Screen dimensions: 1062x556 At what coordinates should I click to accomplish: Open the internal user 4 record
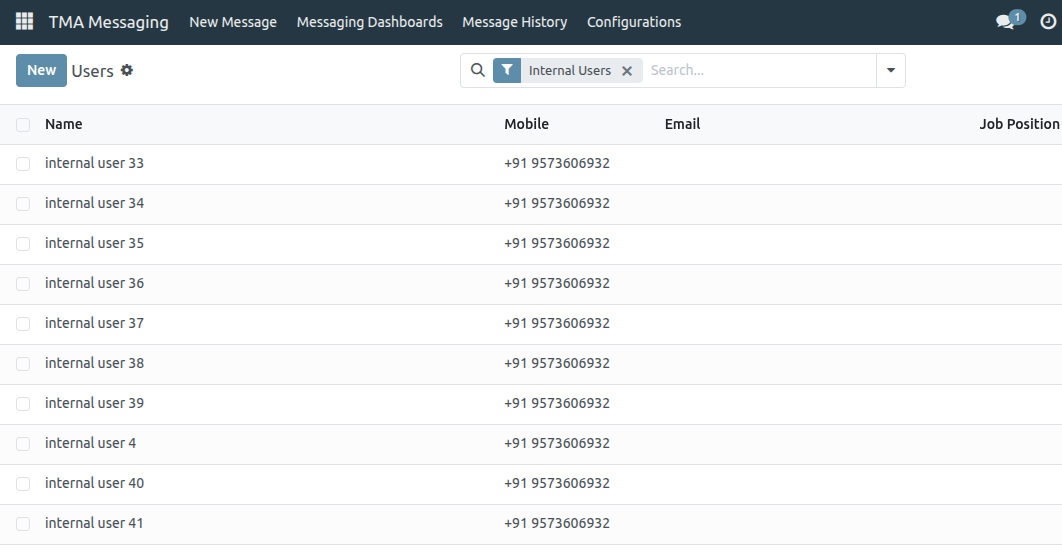click(91, 443)
